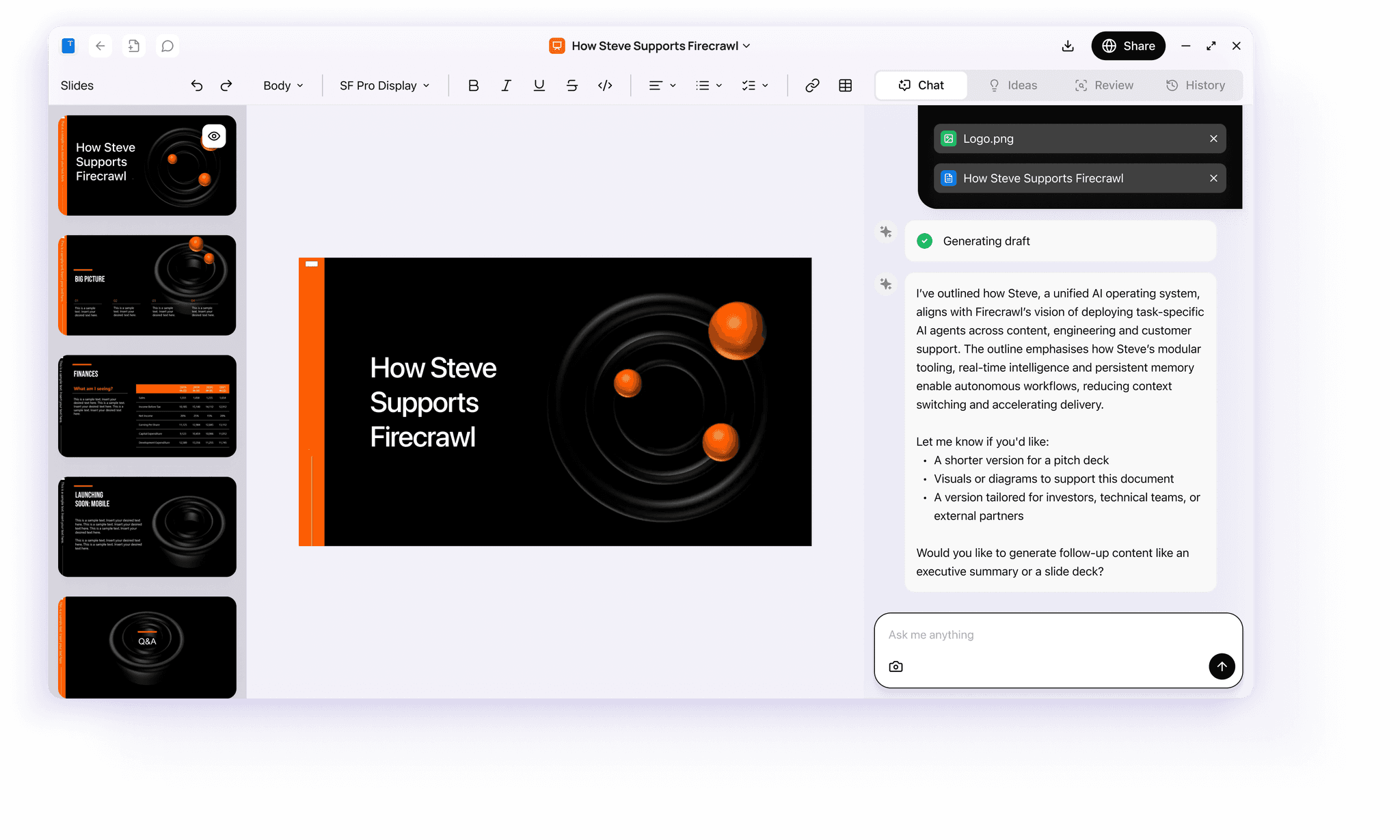This screenshot has height=840, width=1400.
Task: Switch to the History tab
Action: (x=1195, y=85)
